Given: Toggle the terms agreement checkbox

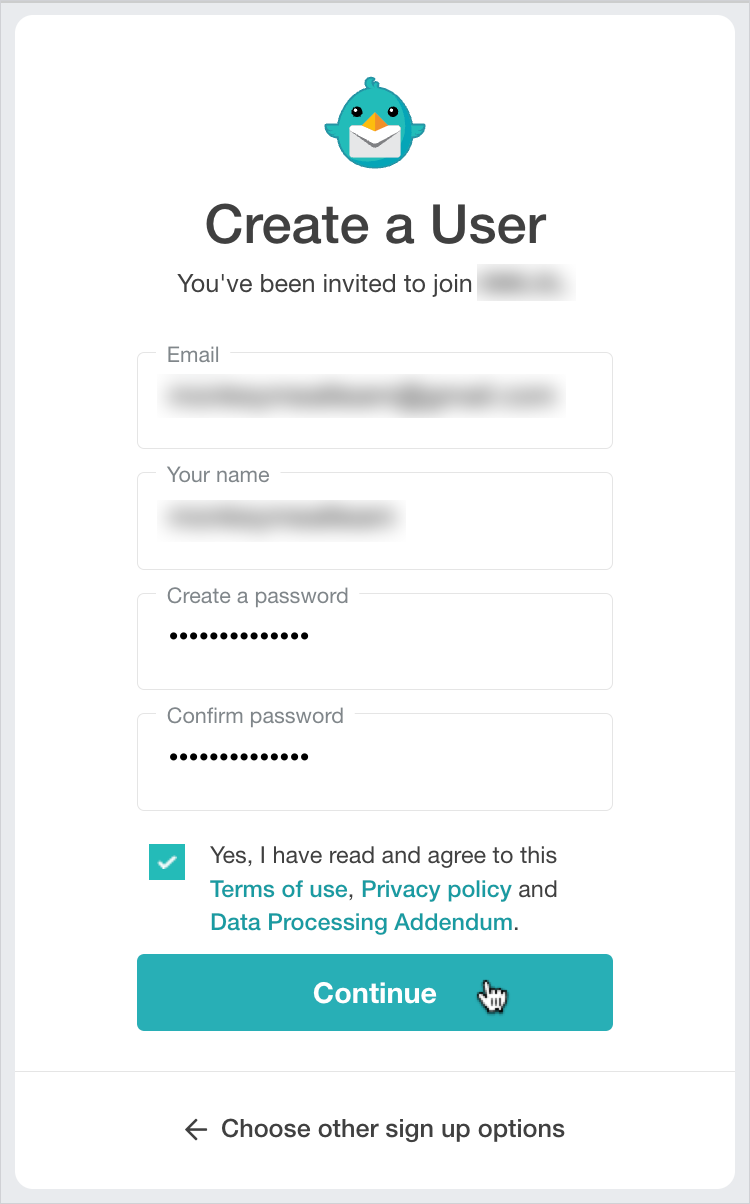Looking at the screenshot, I should 167,861.
